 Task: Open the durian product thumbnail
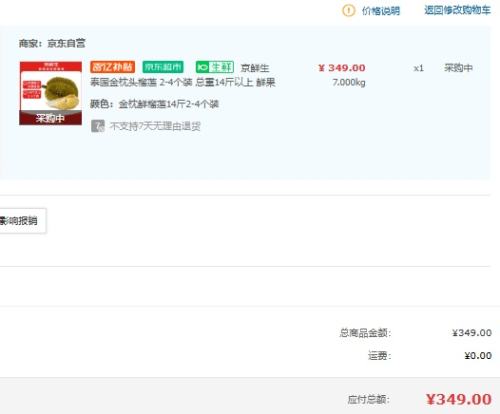pyautogui.click(x=51, y=93)
